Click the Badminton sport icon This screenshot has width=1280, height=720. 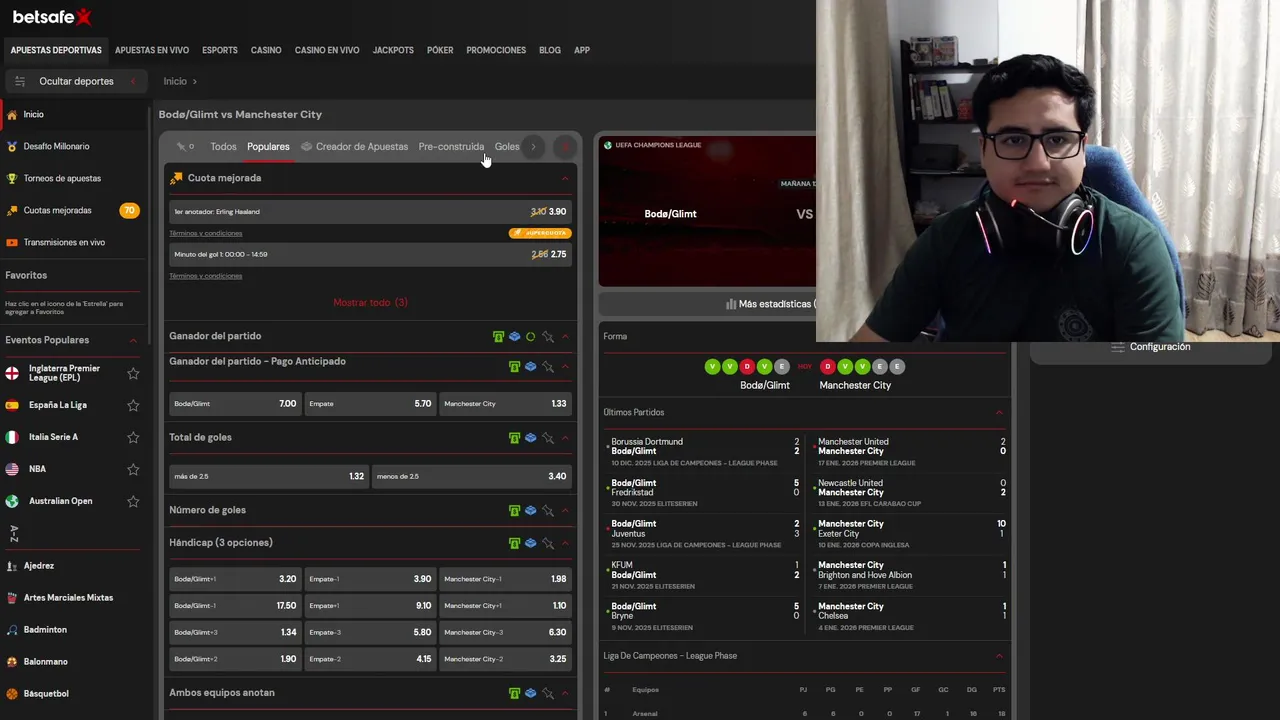click(x=12, y=630)
